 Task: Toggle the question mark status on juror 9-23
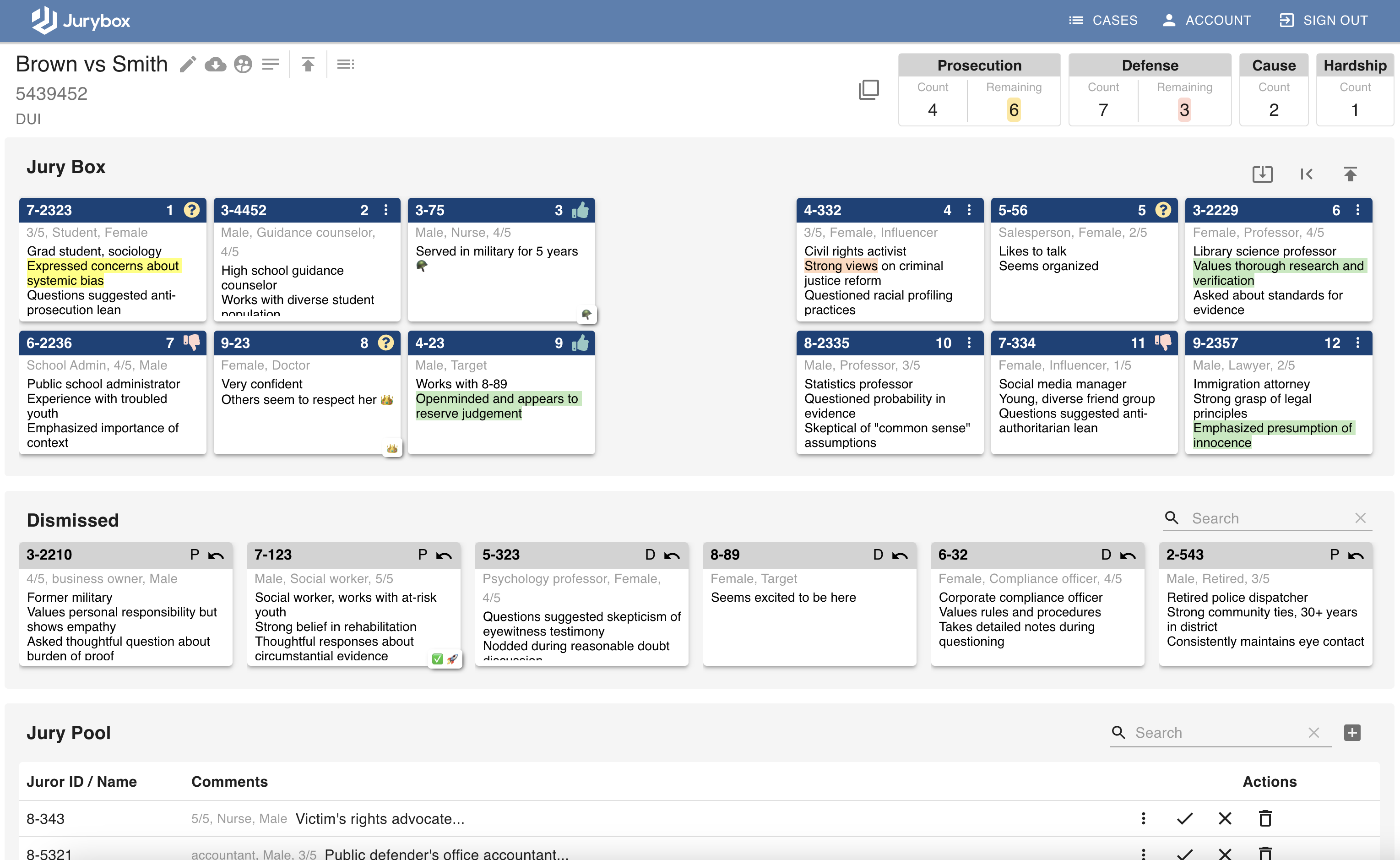coord(386,343)
